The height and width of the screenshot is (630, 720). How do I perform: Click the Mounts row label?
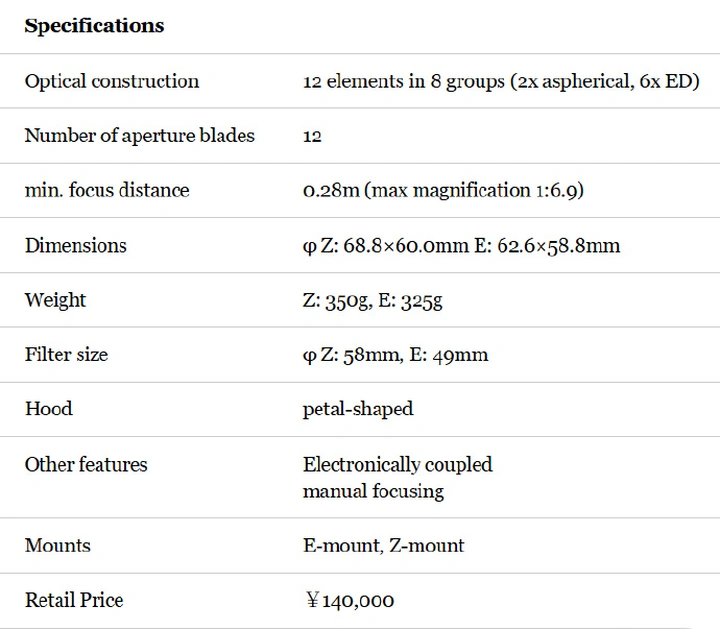(58, 545)
